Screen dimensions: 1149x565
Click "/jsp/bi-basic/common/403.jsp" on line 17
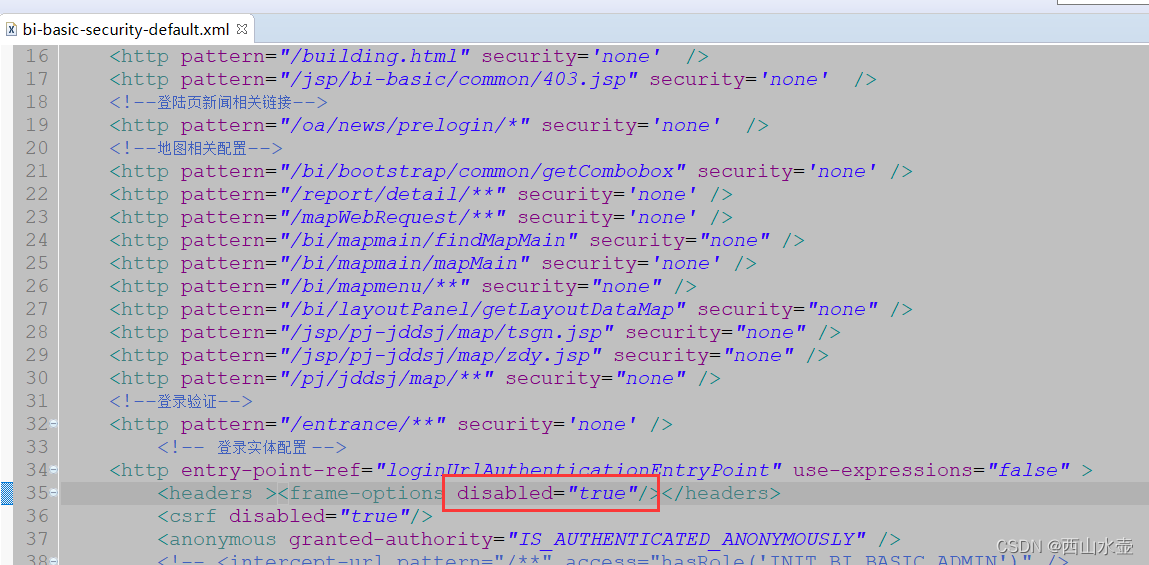pyautogui.click(x=459, y=79)
